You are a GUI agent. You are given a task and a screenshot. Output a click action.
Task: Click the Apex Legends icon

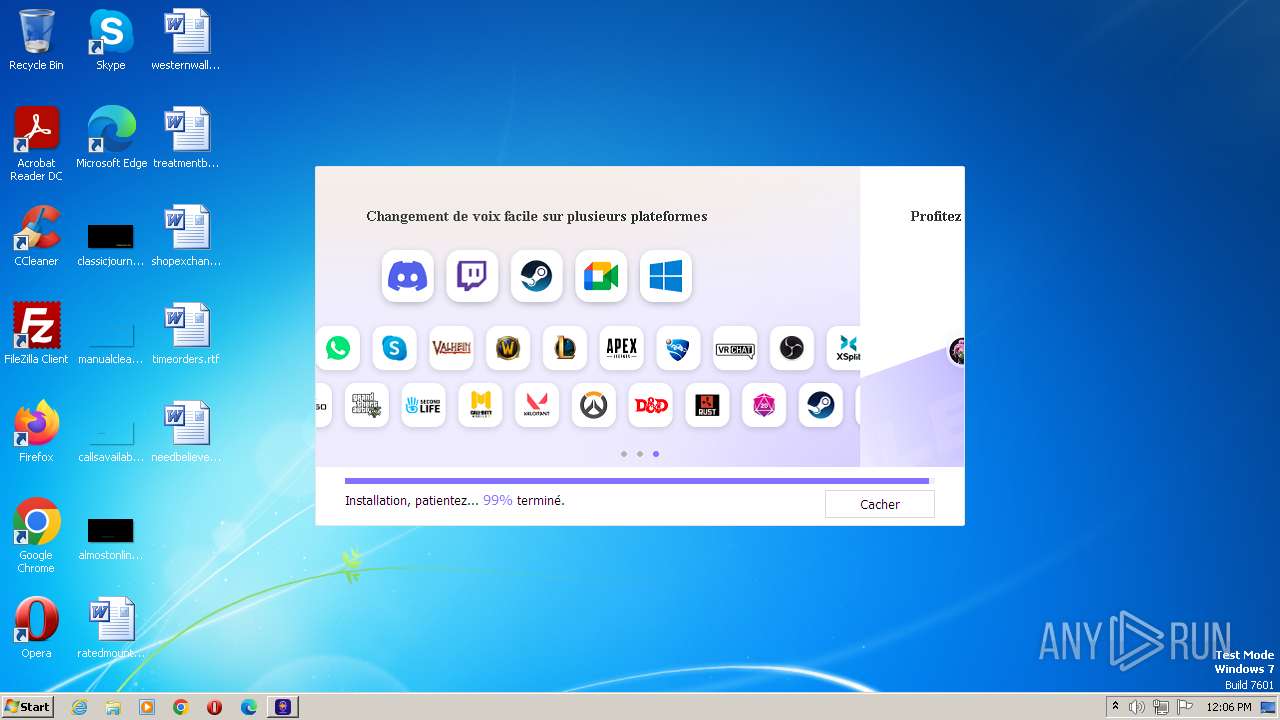click(621, 348)
